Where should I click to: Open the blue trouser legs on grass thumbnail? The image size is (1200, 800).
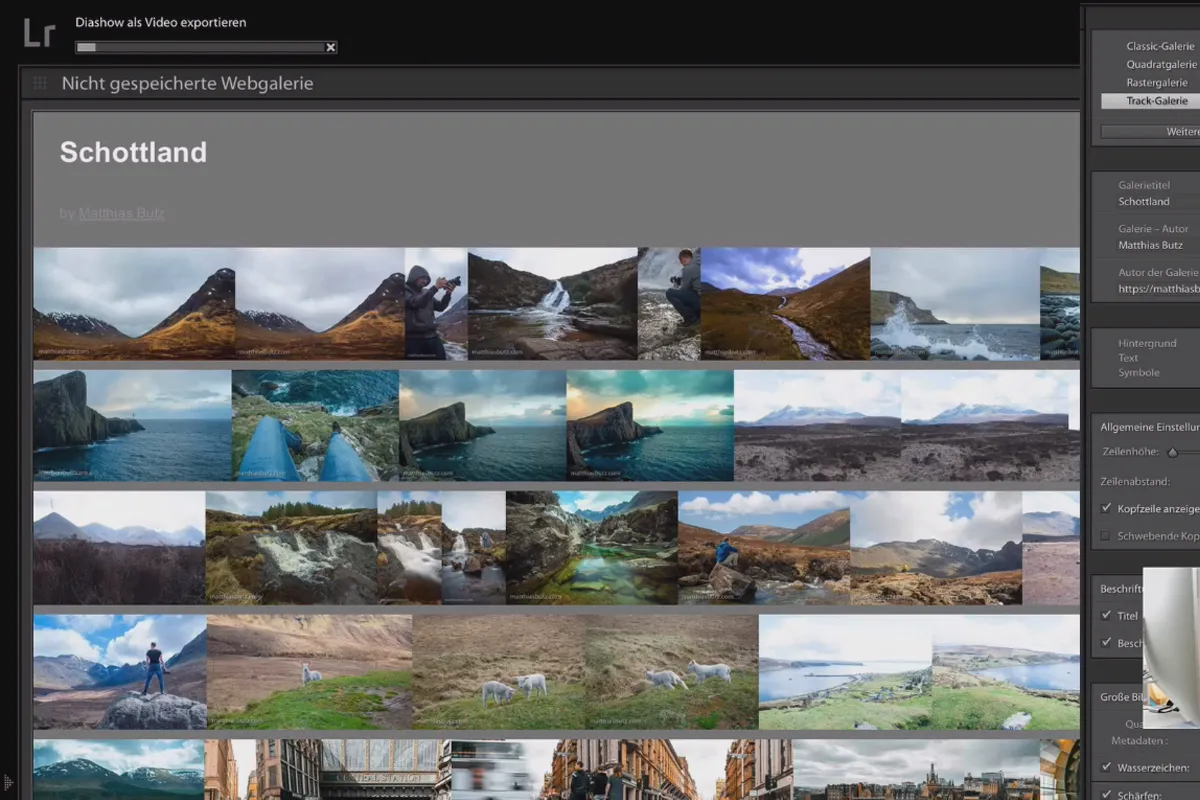click(x=315, y=425)
